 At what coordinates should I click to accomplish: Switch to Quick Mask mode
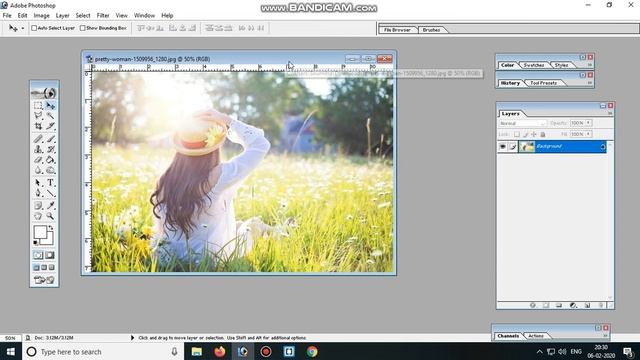(x=50, y=255)
